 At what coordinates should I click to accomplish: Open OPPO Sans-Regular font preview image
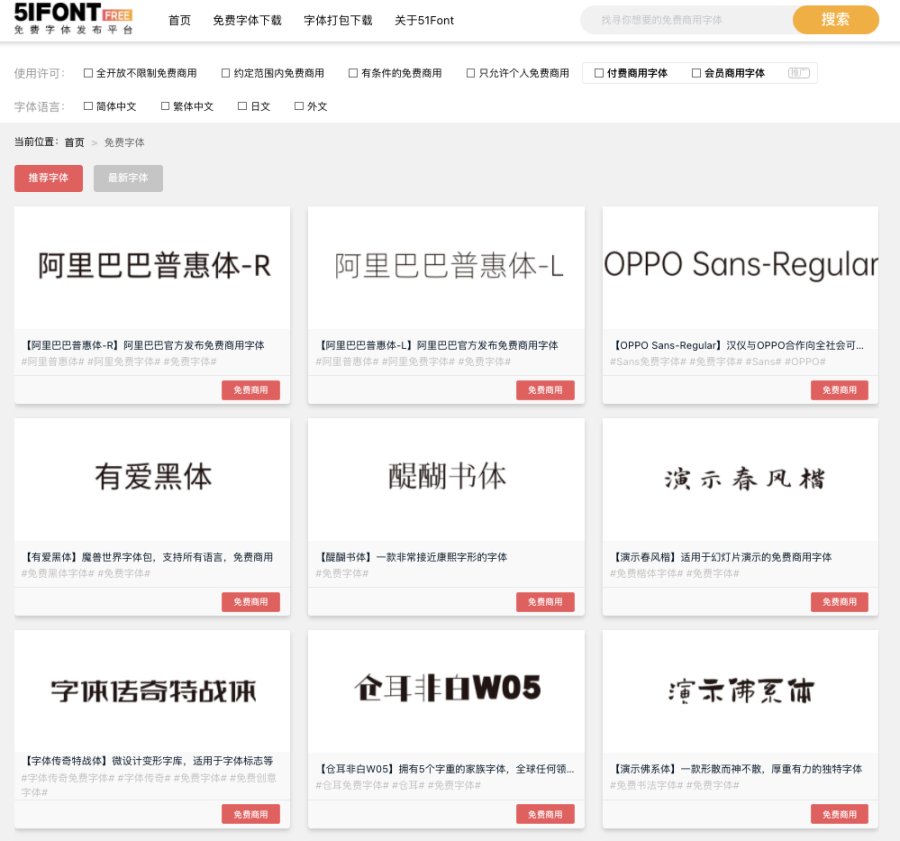pyautogui.click(x=740, y=266)
